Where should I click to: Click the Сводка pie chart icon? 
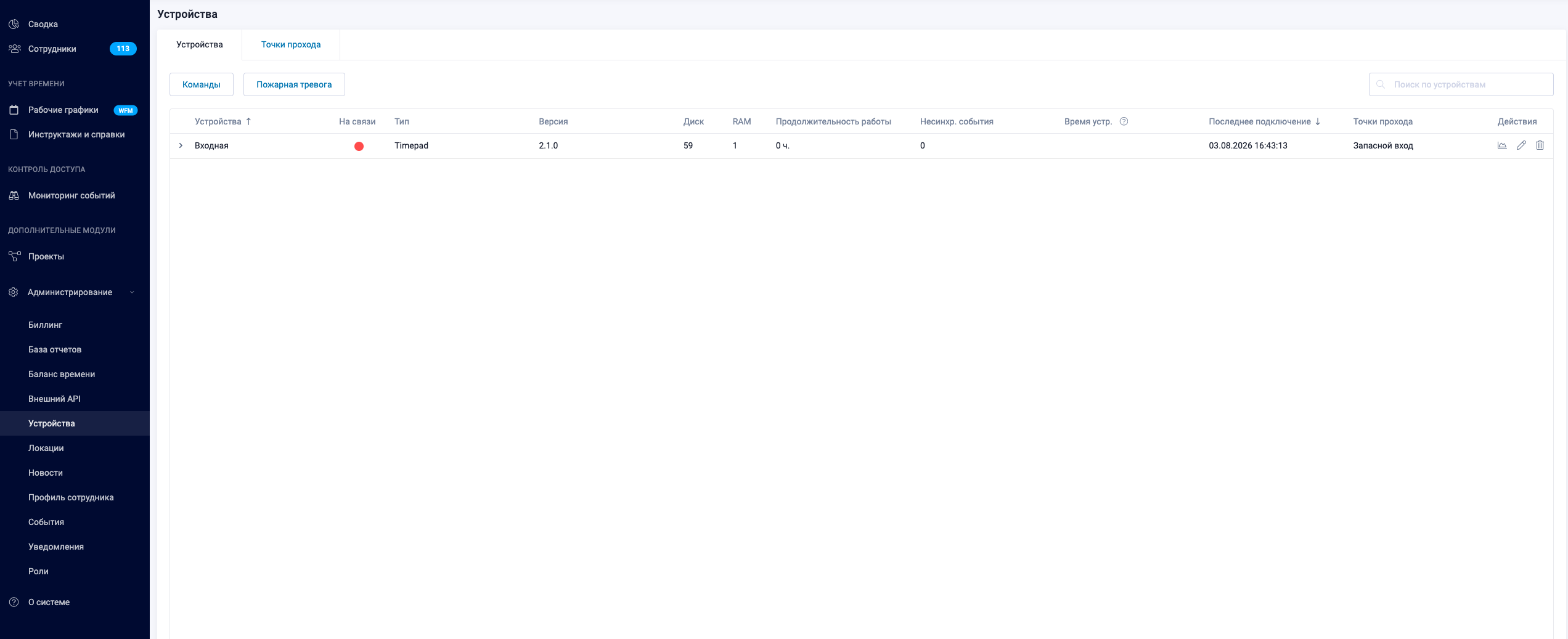(x=14, y=24)
